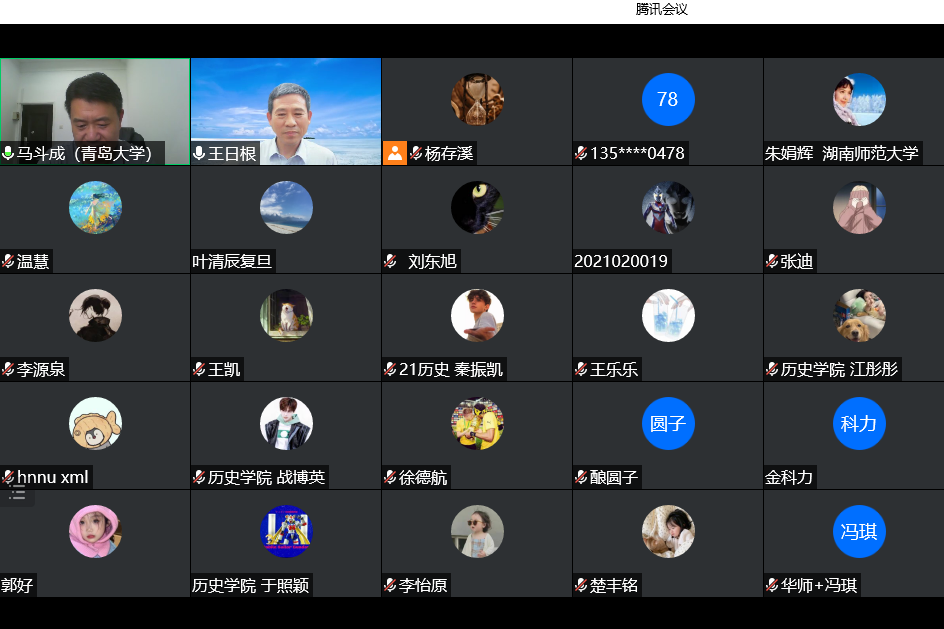Click the dog avatar of 王凯
Image resolution: width=944 pixels, height=629 pixels.
coord(286,315)
